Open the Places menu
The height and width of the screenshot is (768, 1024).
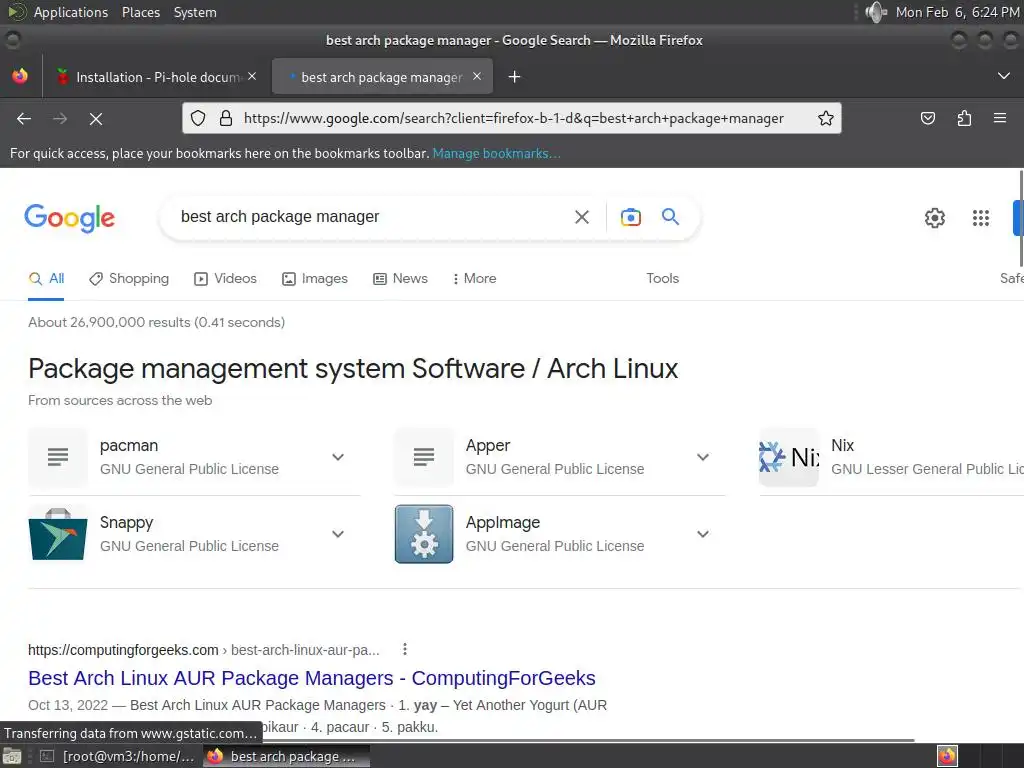tap(140, 12)
